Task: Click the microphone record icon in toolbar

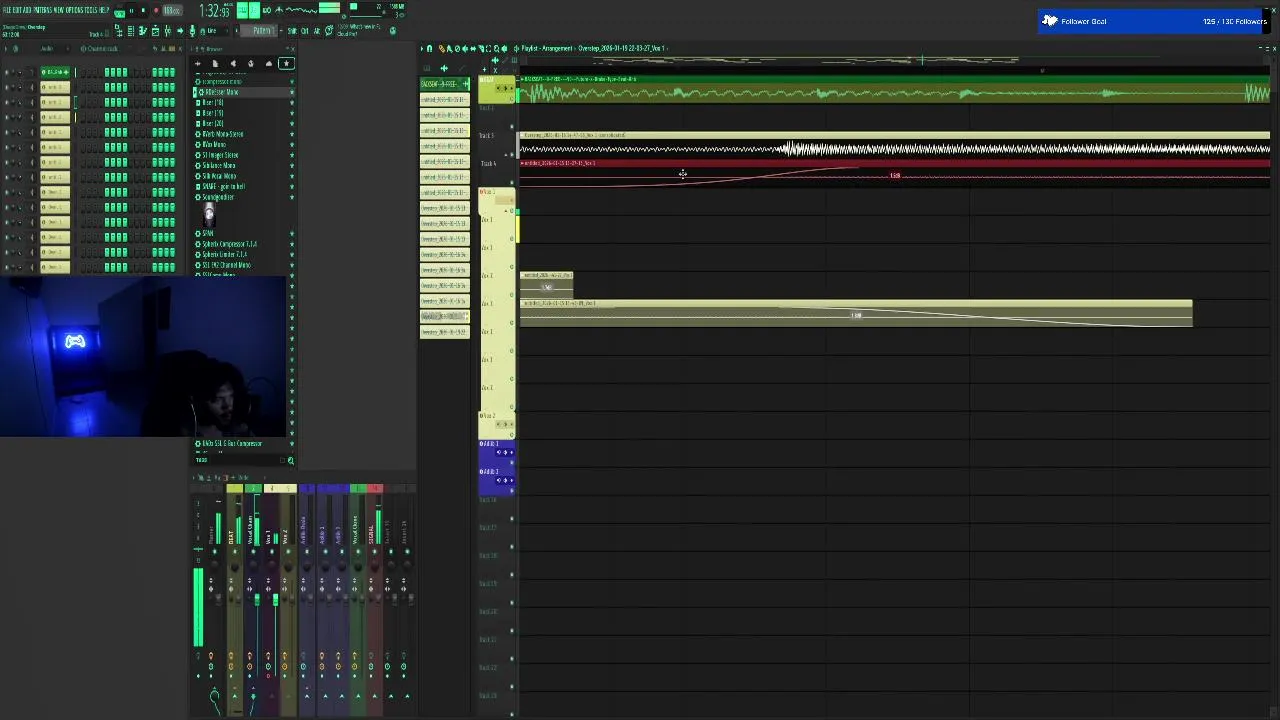Action: coord(192,31)
